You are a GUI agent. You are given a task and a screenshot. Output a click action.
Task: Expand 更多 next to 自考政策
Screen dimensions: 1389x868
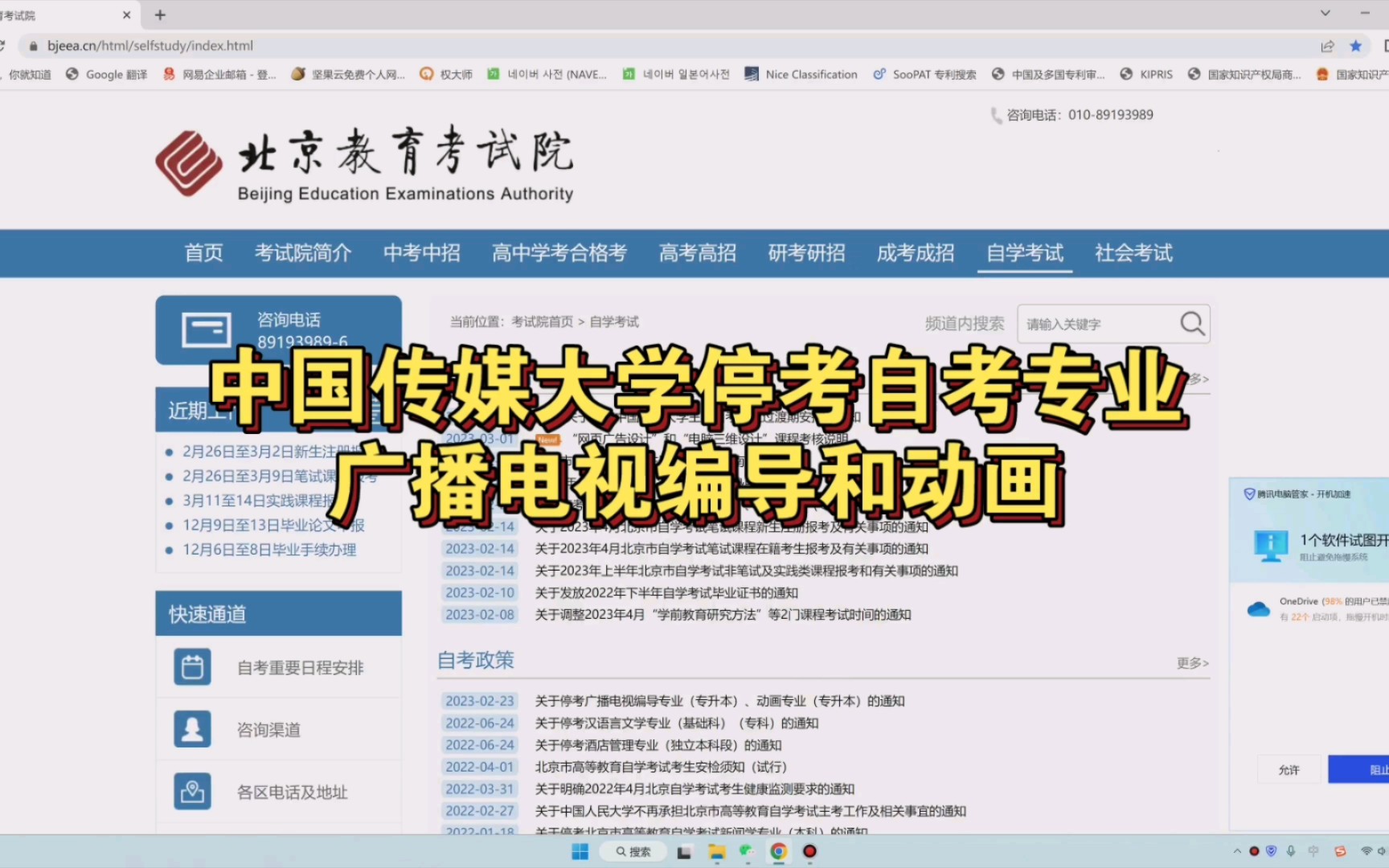coord(1192,663)
